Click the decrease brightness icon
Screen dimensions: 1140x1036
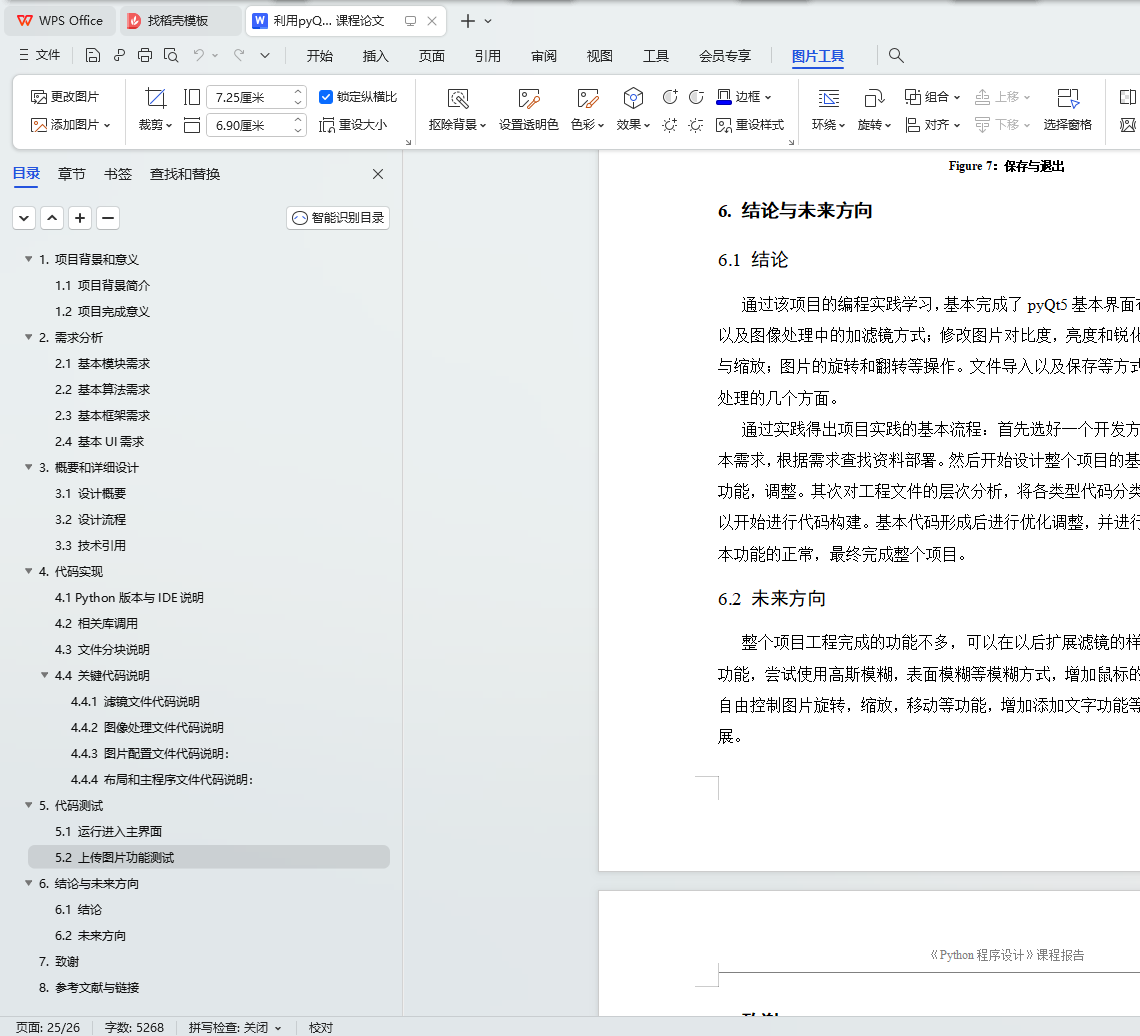[x=697, y=125]
